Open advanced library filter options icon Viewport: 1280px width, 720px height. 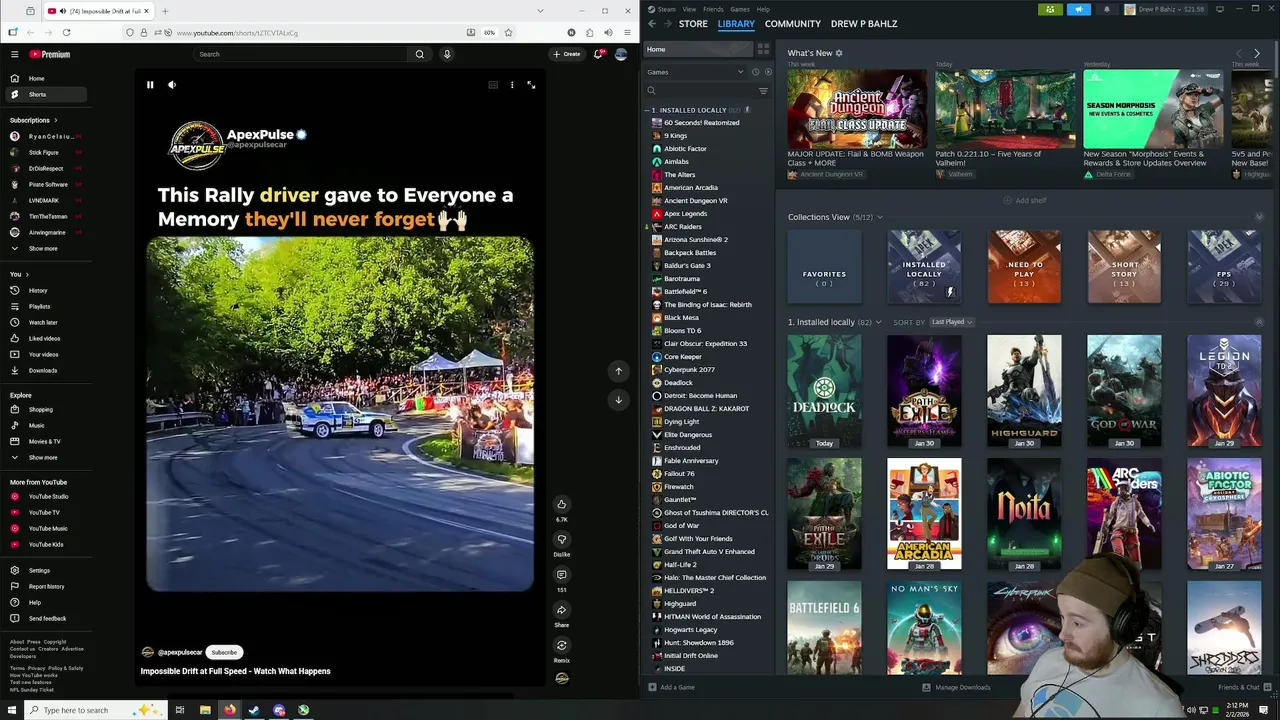763,91
